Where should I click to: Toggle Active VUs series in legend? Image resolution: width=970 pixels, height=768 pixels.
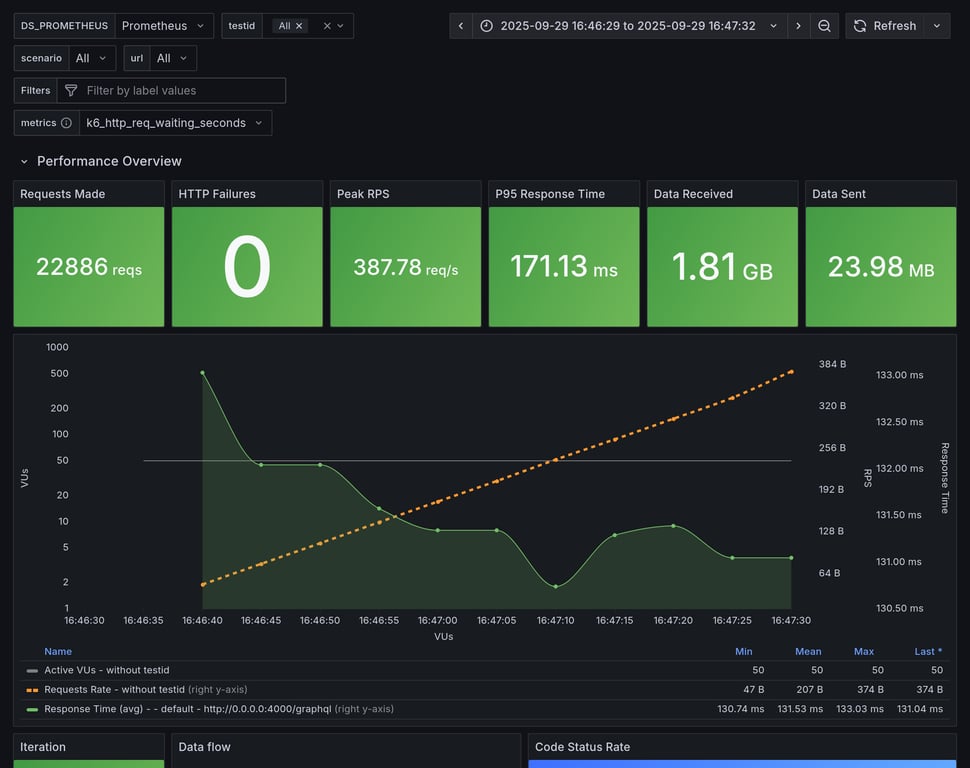coord(106,670)
